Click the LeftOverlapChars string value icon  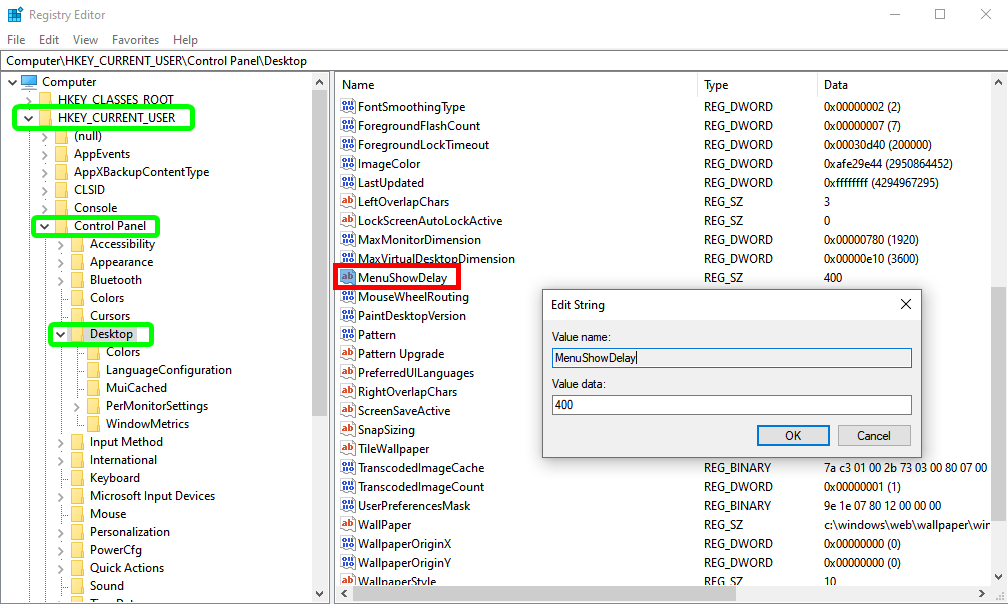tap(348, 202)
